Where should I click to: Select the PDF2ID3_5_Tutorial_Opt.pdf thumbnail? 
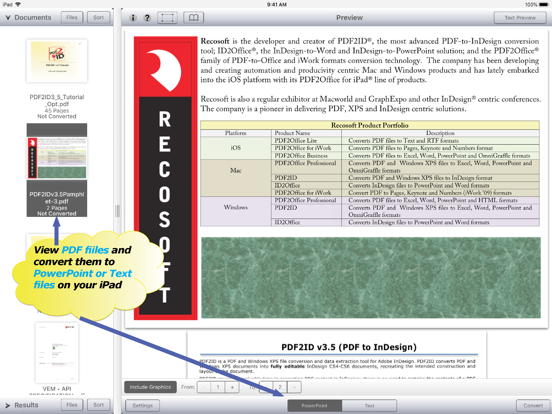click(57, 61)
